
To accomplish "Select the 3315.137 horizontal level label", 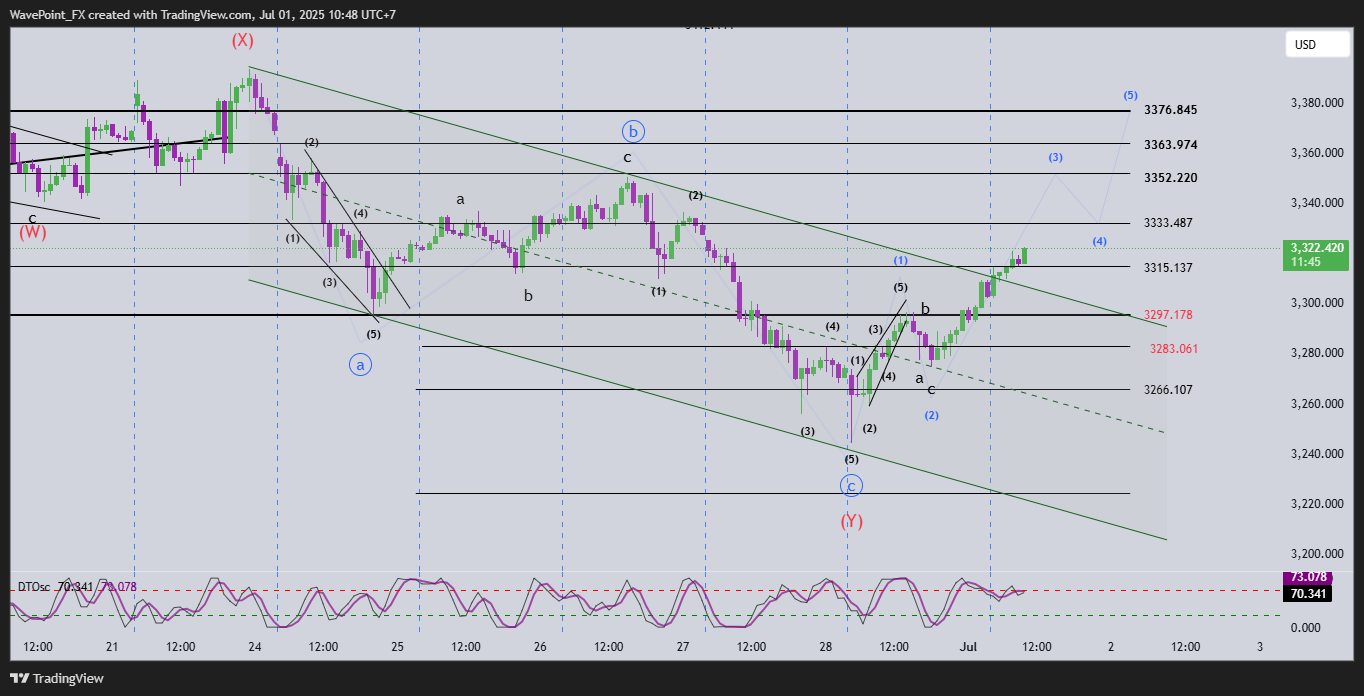I will [1168, 268].
